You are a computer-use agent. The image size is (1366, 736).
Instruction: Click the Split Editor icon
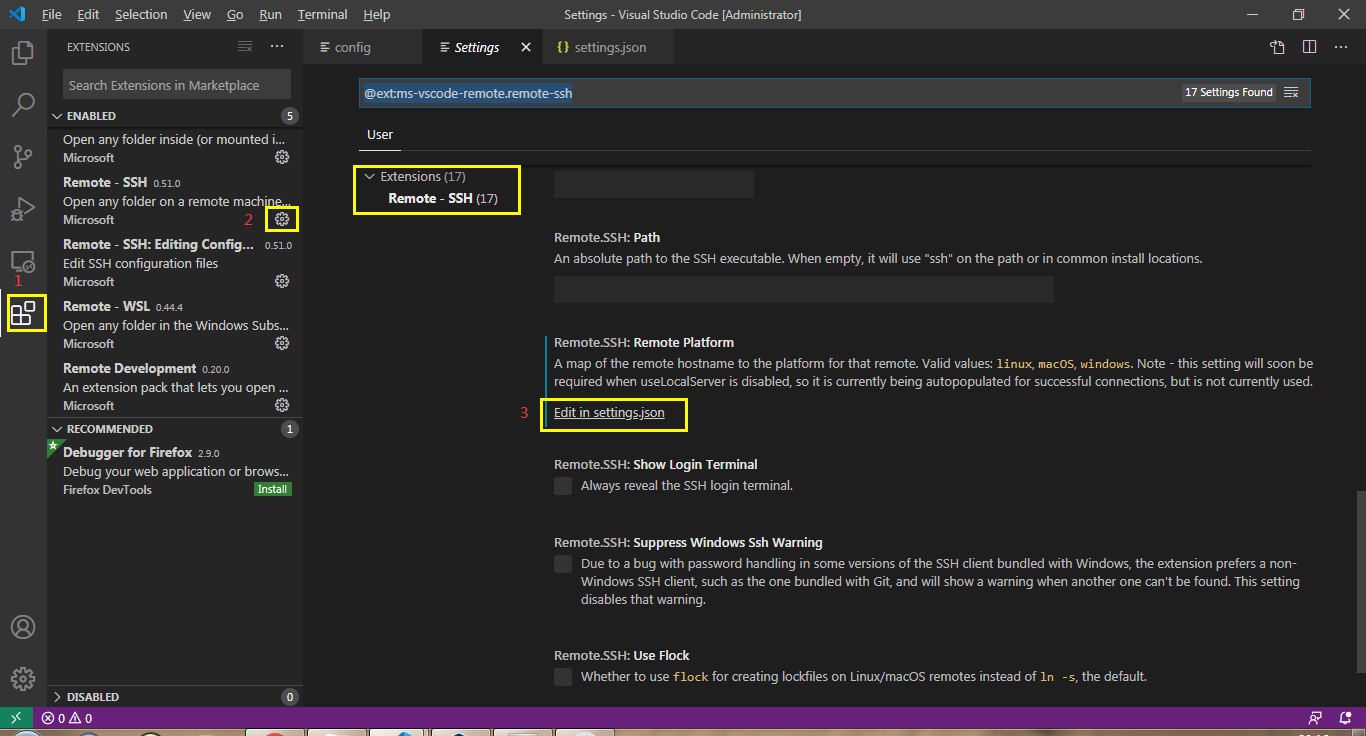click(x=1311, y=46)
